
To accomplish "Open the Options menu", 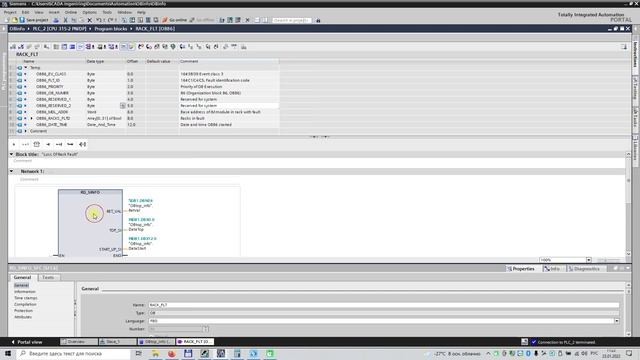I will pyautogui.click(x=89, y=12).
